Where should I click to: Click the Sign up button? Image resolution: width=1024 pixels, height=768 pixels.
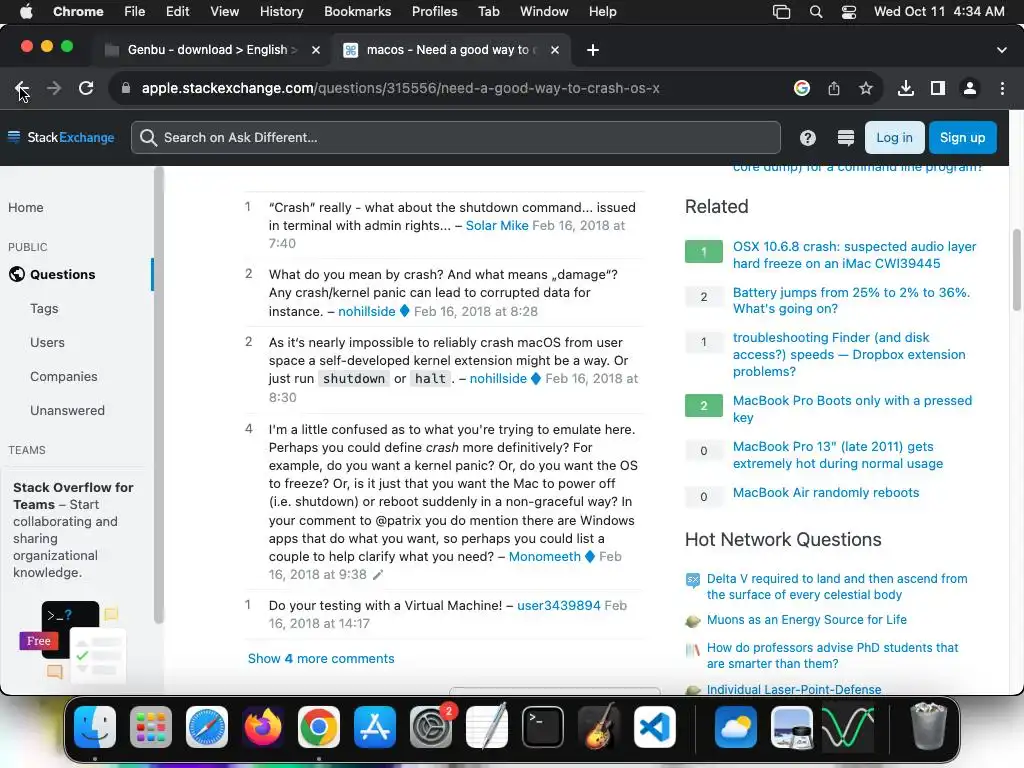click(963, 138)
